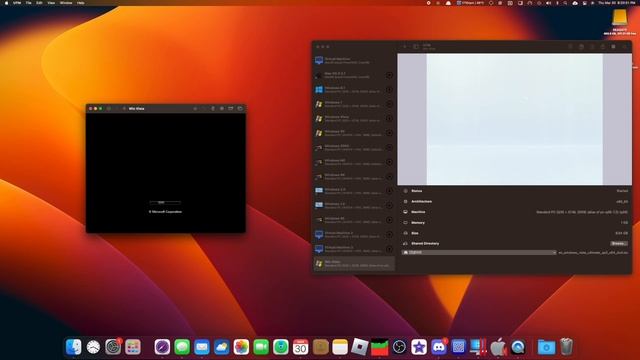Open Roblox from the Dock
This screenshot has width=640, height=360.
[360, 347]
